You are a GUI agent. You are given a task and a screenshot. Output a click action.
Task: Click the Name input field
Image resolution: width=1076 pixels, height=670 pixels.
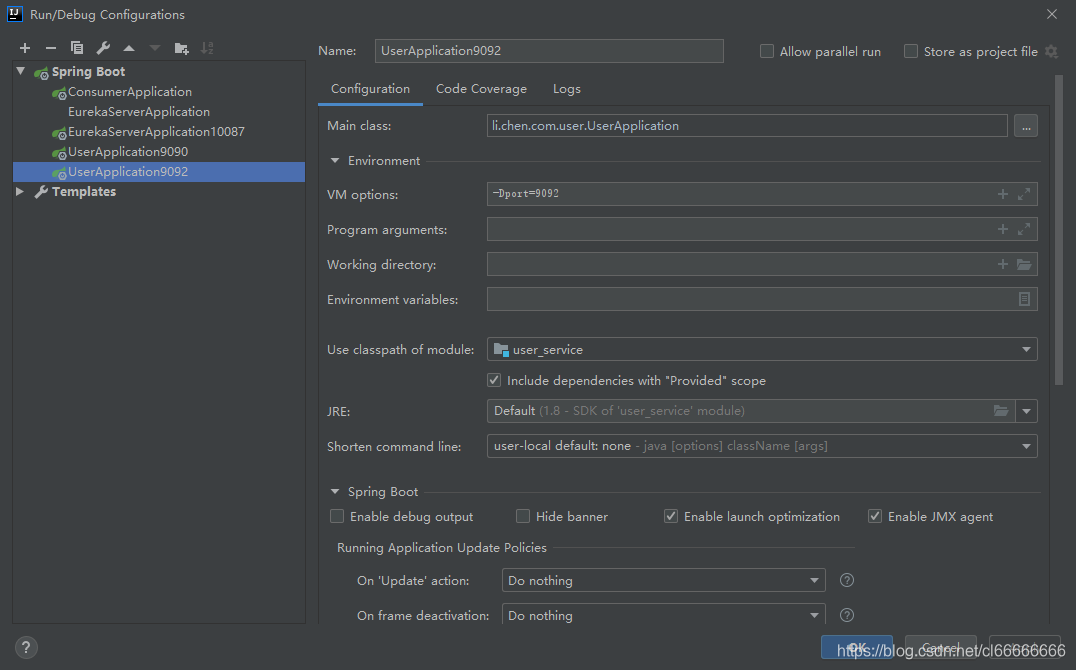tap(549, 51)
